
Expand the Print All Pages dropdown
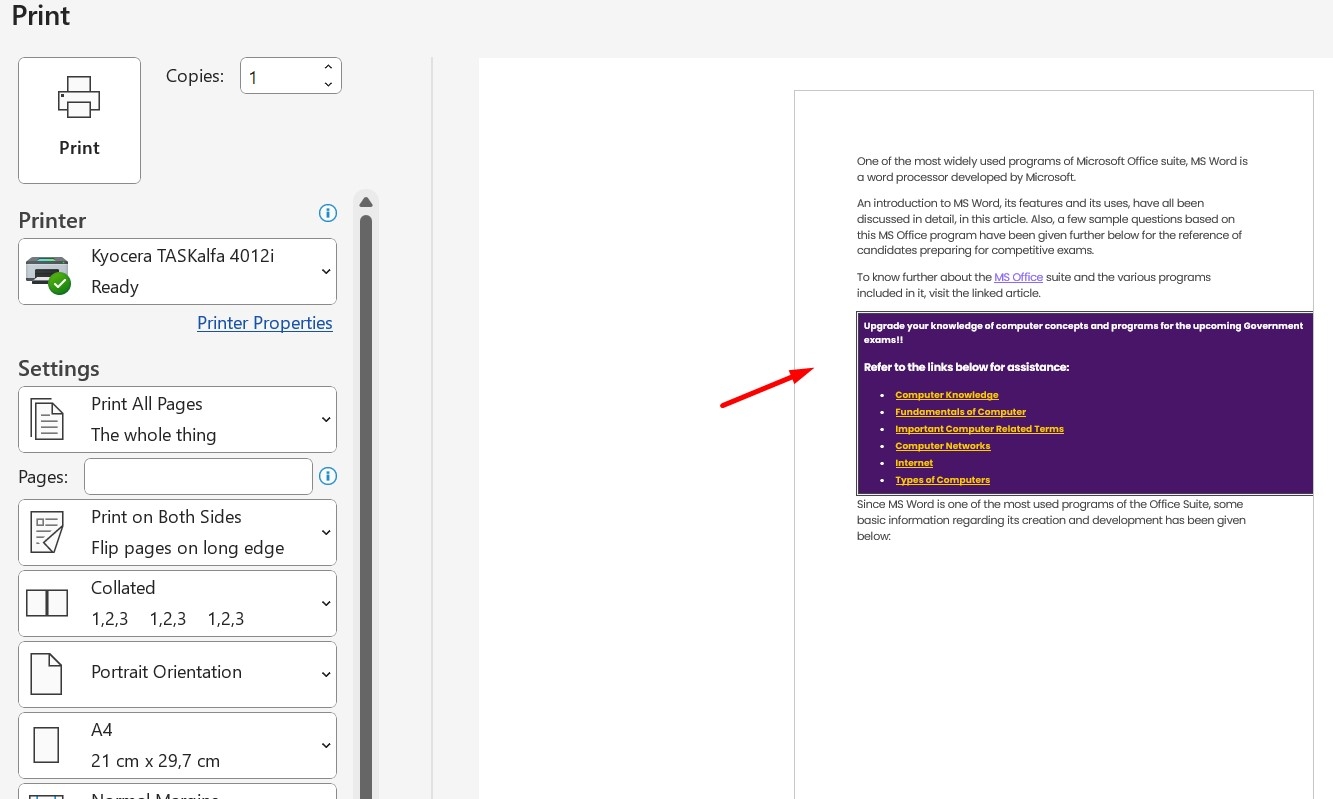tap(177, 419)
